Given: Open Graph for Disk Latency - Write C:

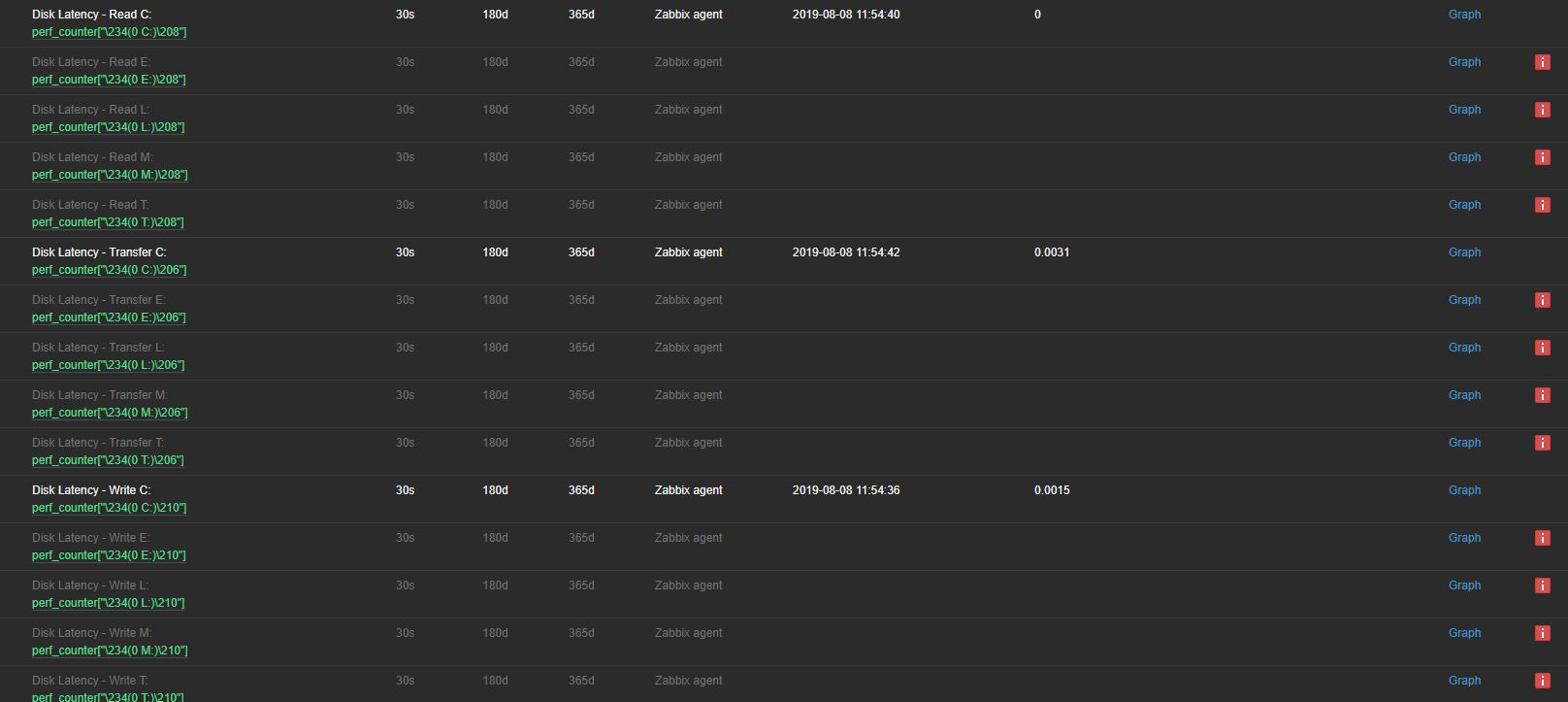Looking at the screenshot, I should (1464, 490).
